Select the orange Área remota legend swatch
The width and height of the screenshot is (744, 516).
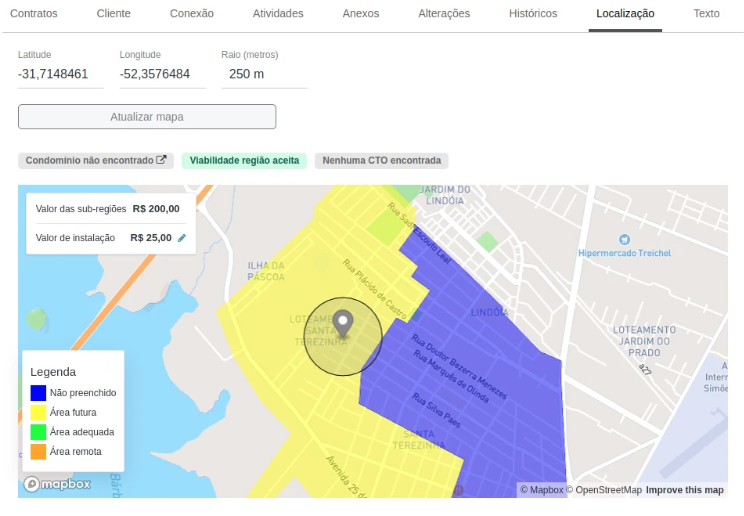tap(38, 451)
